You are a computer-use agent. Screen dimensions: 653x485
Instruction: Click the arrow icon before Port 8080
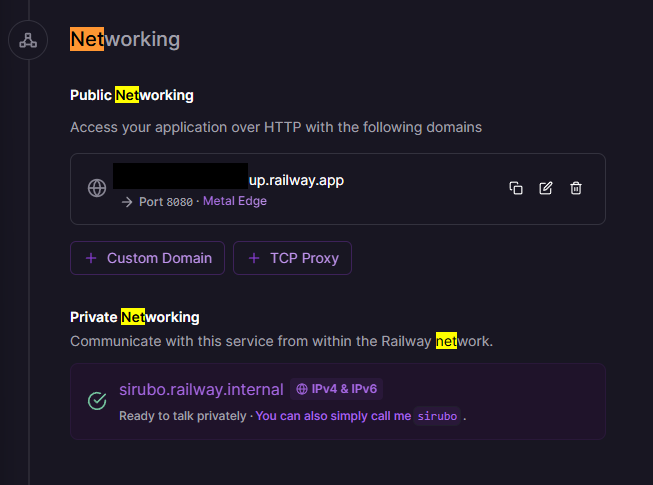(x=127, y=201)
